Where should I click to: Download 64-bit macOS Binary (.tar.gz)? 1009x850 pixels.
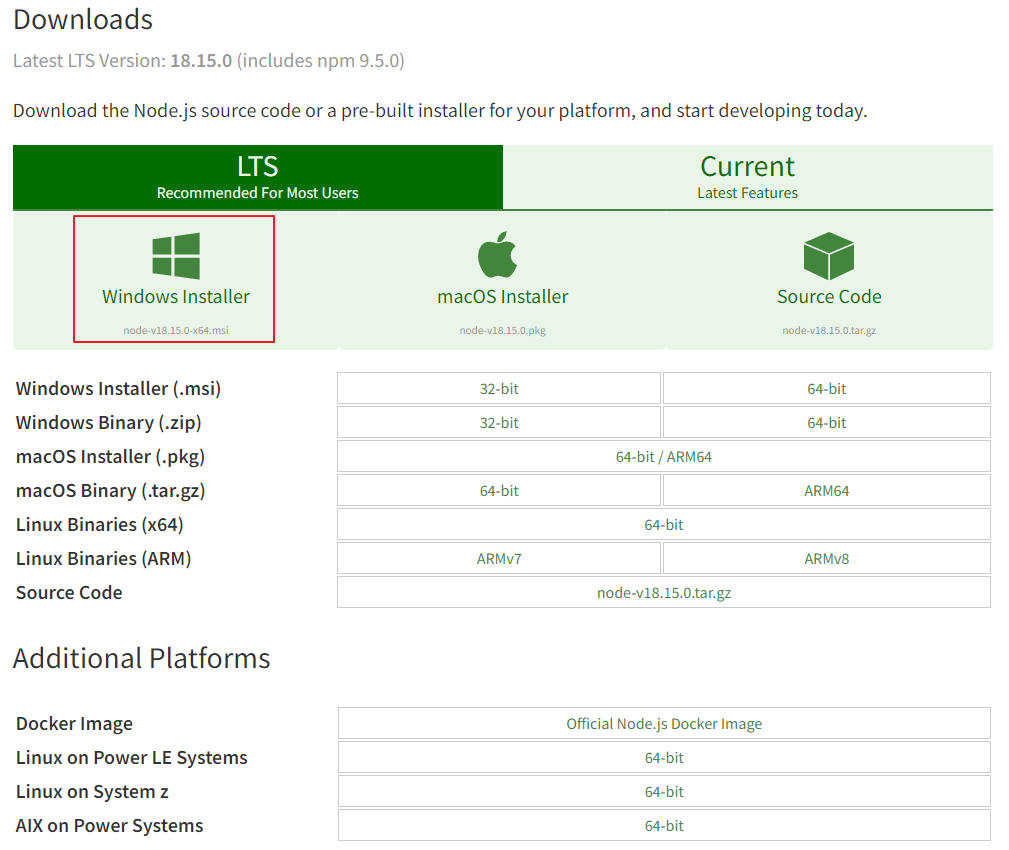coord(499,491)
